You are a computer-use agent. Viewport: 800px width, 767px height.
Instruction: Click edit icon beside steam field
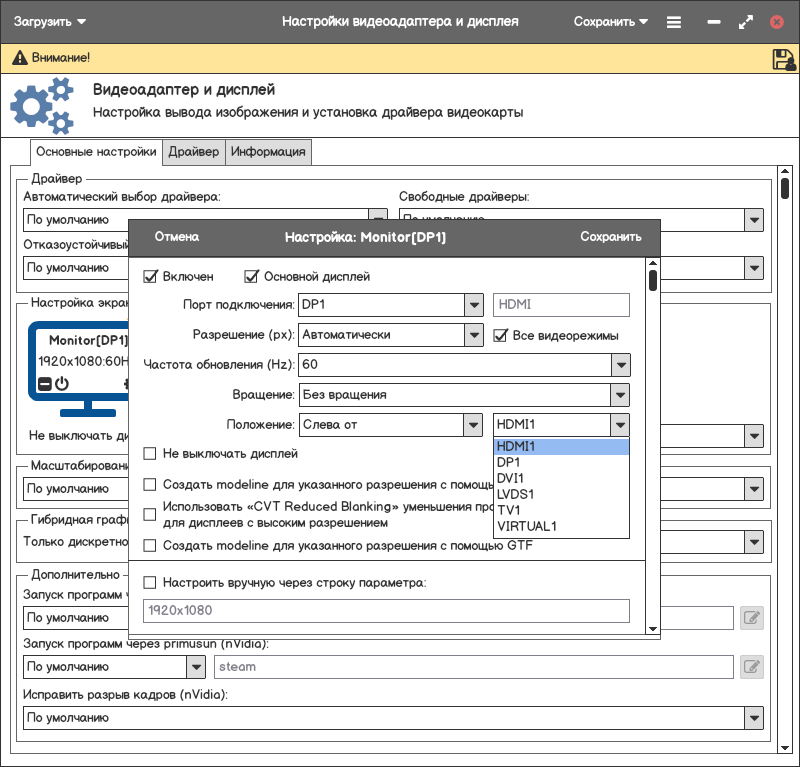click(x=752, y=666)
